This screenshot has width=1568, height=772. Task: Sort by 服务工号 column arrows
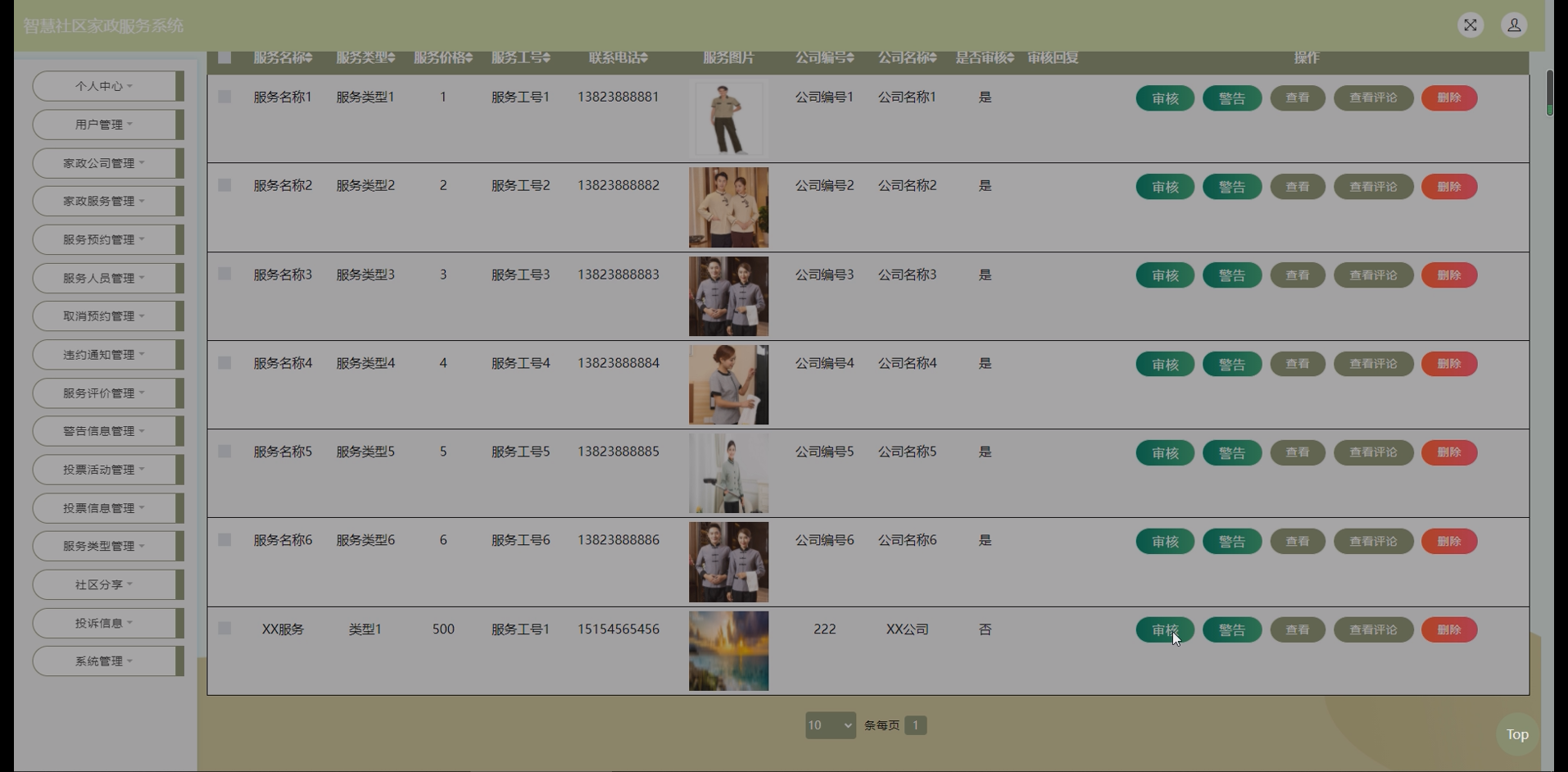[546, 57]
